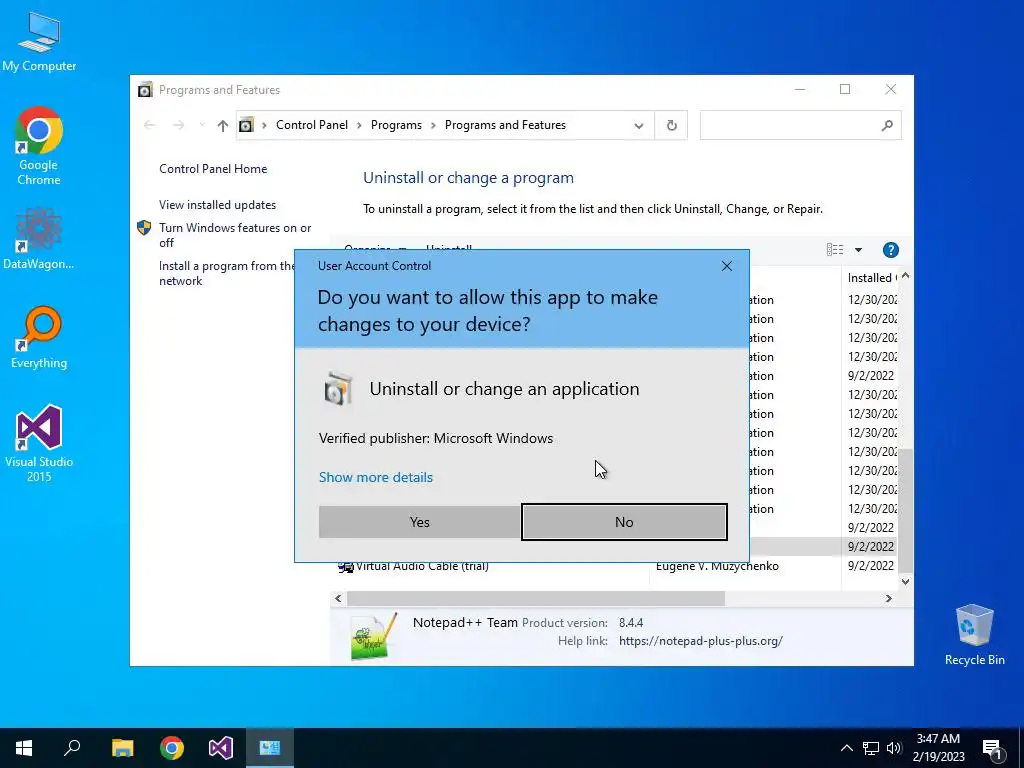The width and height of the screenshot is (1024, 768).
Task: Click the Notepad++ icon in details pane
Action: (x=374, y=637)
